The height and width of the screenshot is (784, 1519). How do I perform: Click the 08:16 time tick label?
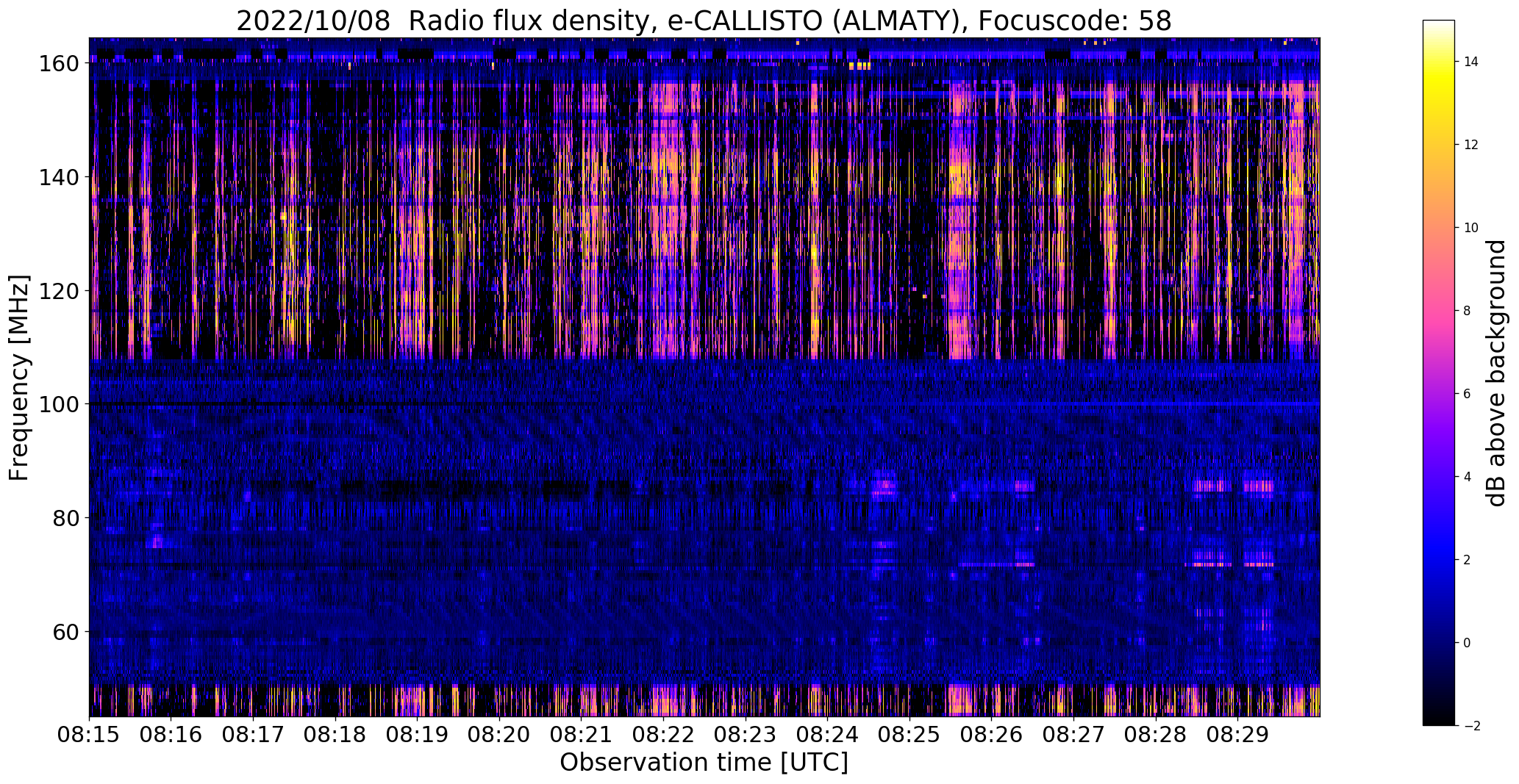[x=171, y=735]
